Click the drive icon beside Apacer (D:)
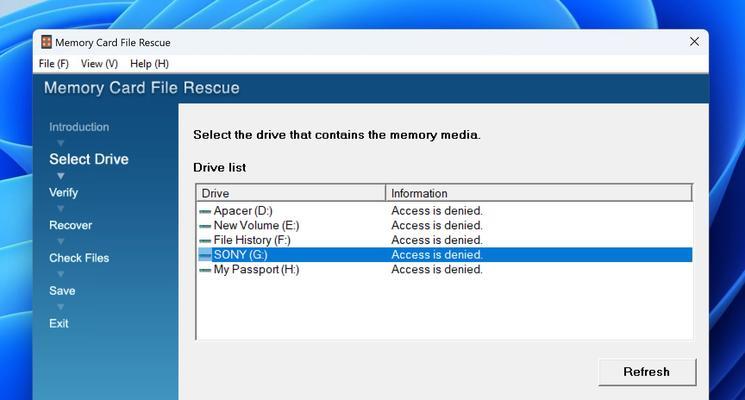This screenshot has width=745, height=400. (205, 211)
